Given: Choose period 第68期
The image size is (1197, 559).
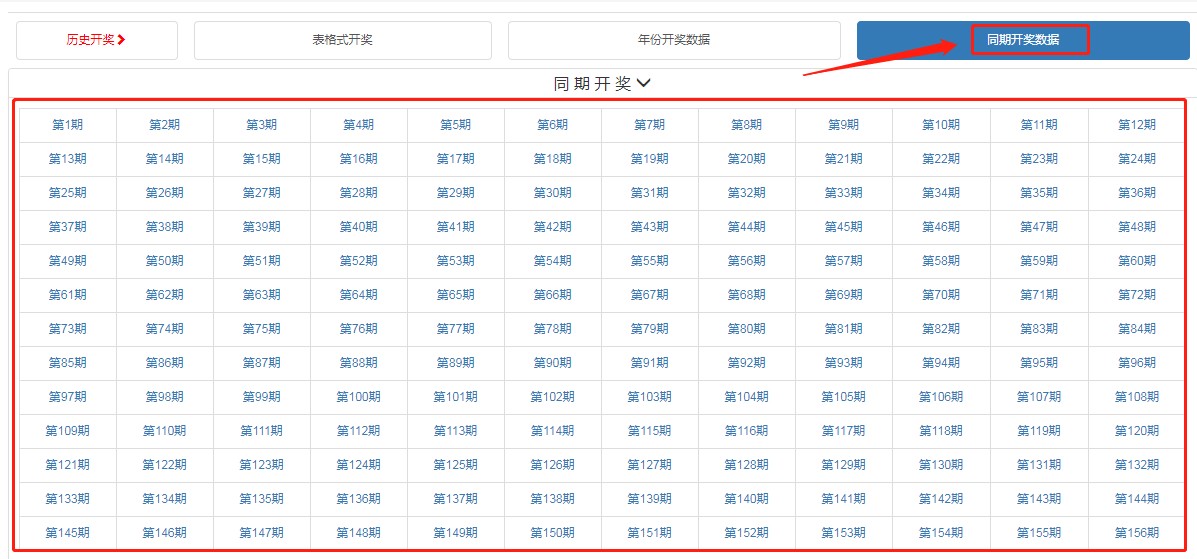Looking at the screenshot, I should click(747, 295).
